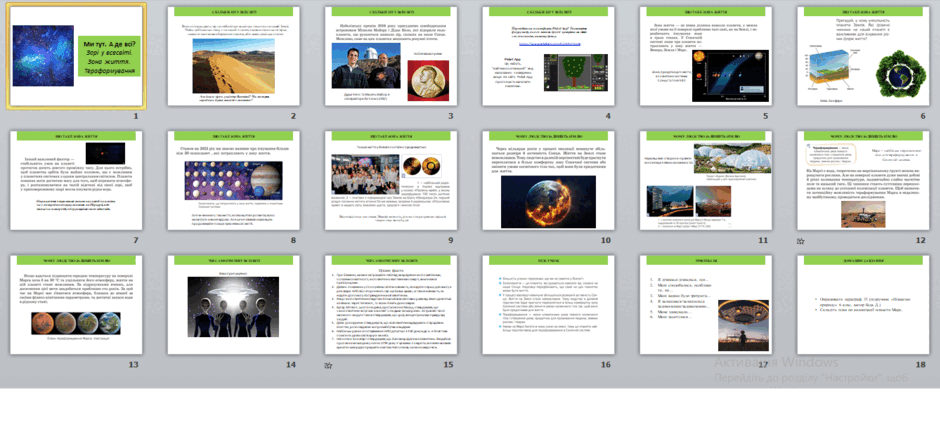
Task: Select slide 12 with the Mars rover picture
Action: (x=863, y=181)
